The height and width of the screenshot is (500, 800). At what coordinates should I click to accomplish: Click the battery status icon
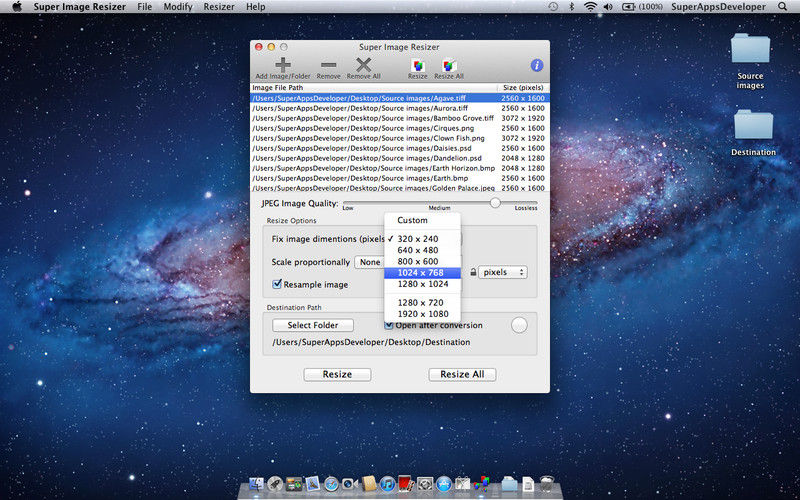coord(628,7)
